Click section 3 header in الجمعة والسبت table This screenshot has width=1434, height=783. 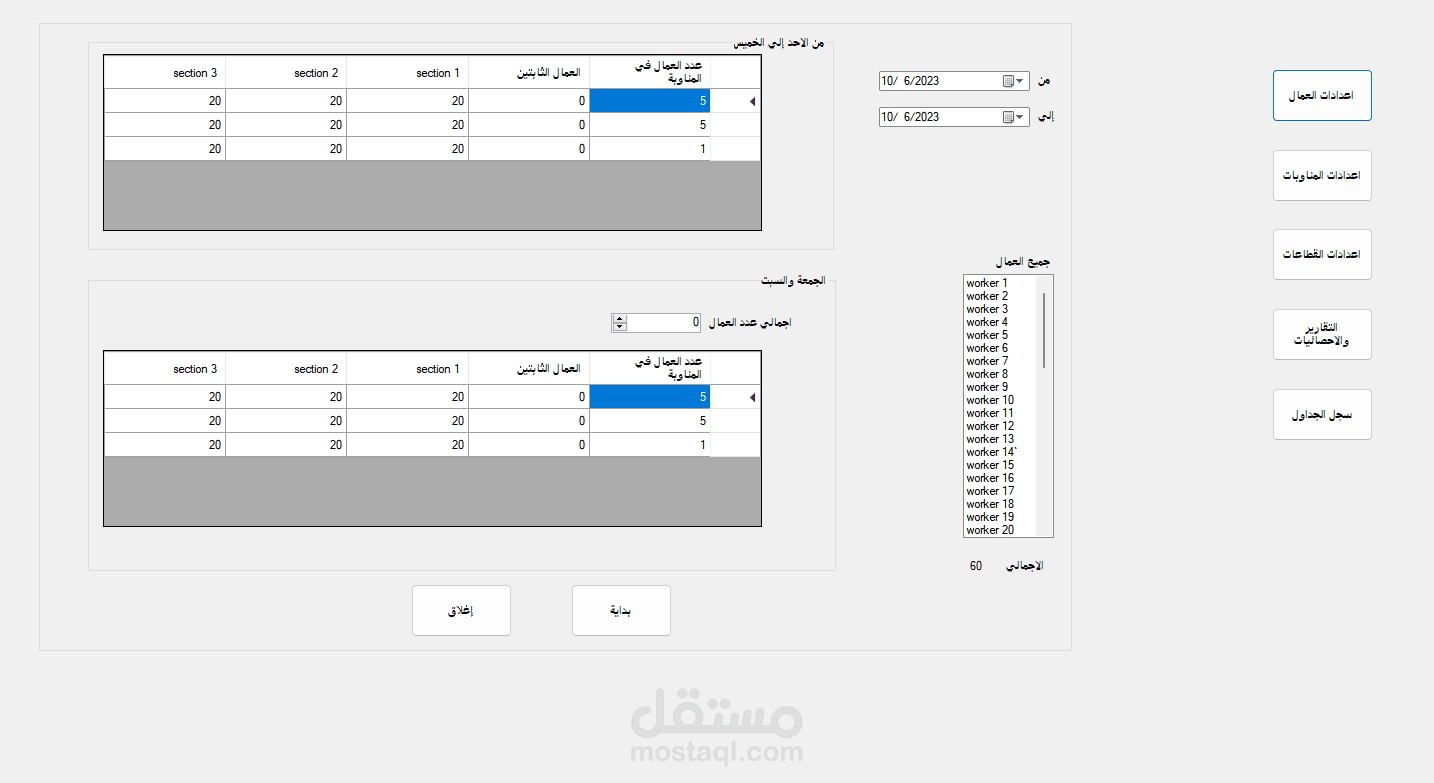tap(165, 369)
